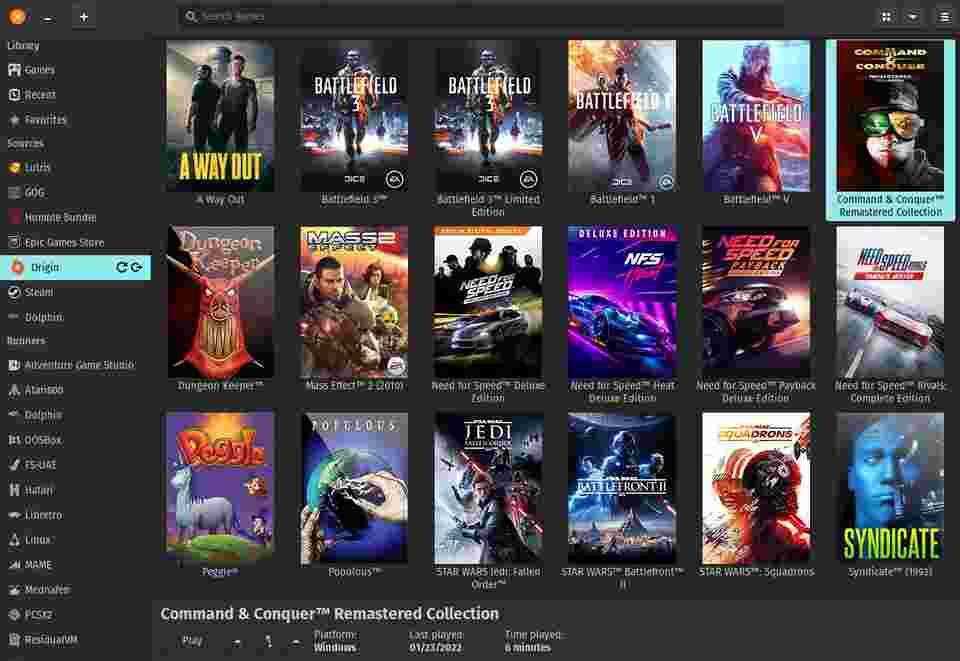This screenshot has width=960, height=661.
Task: Open the Humble Bundle source
Action: [x=75, y=217]
